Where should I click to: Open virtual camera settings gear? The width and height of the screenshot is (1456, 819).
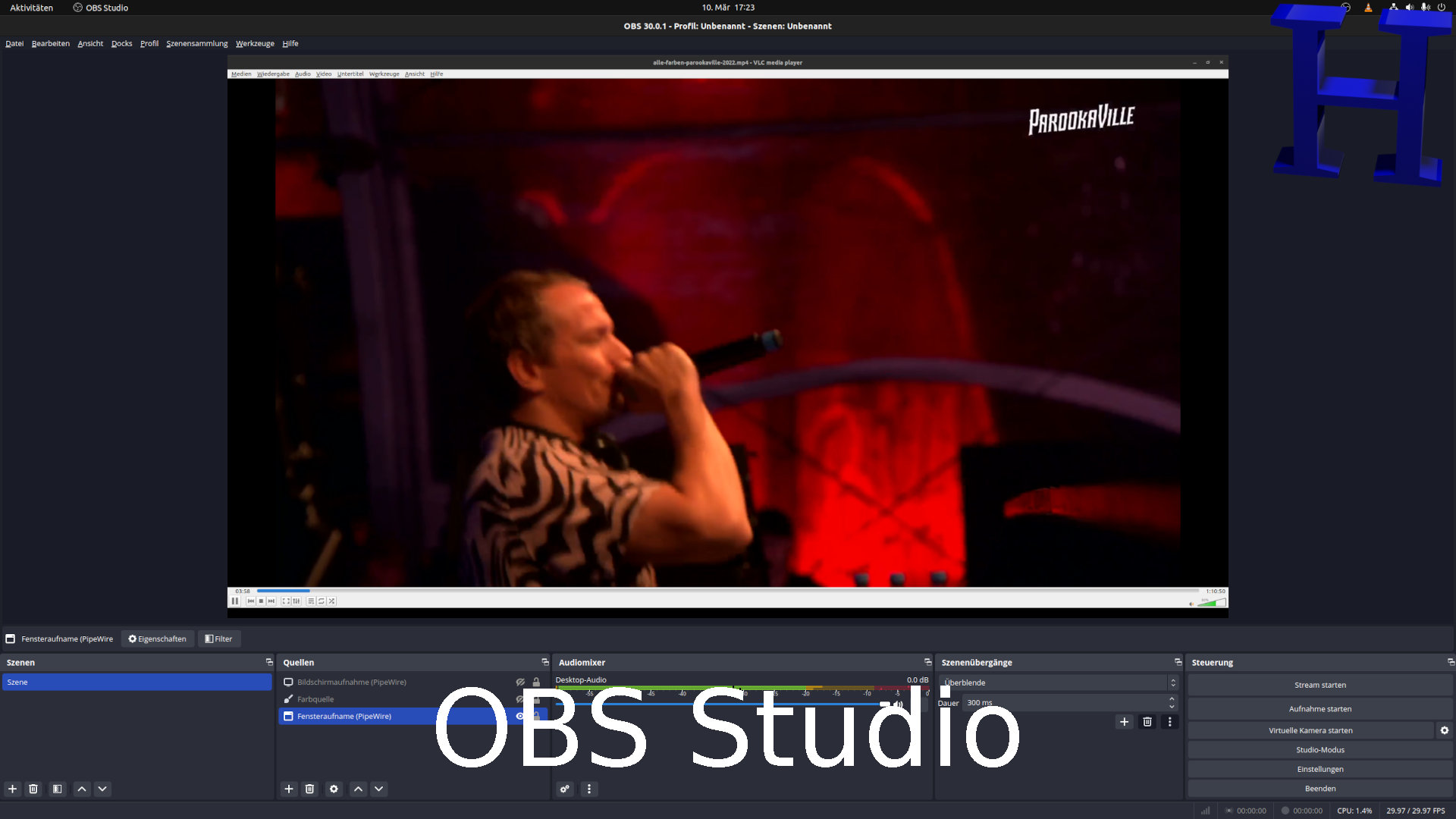tap(1445, 730)
